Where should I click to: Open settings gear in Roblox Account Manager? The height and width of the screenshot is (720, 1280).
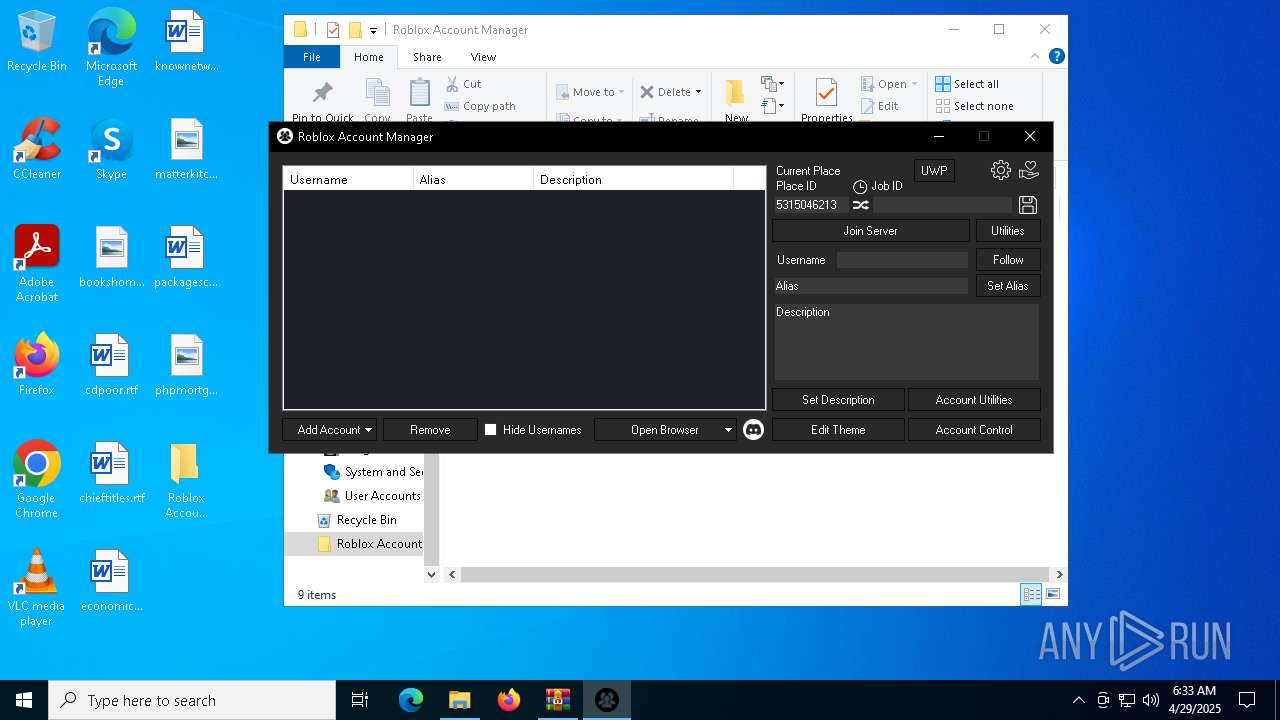pyautogui.click(x=1000, y=170)
